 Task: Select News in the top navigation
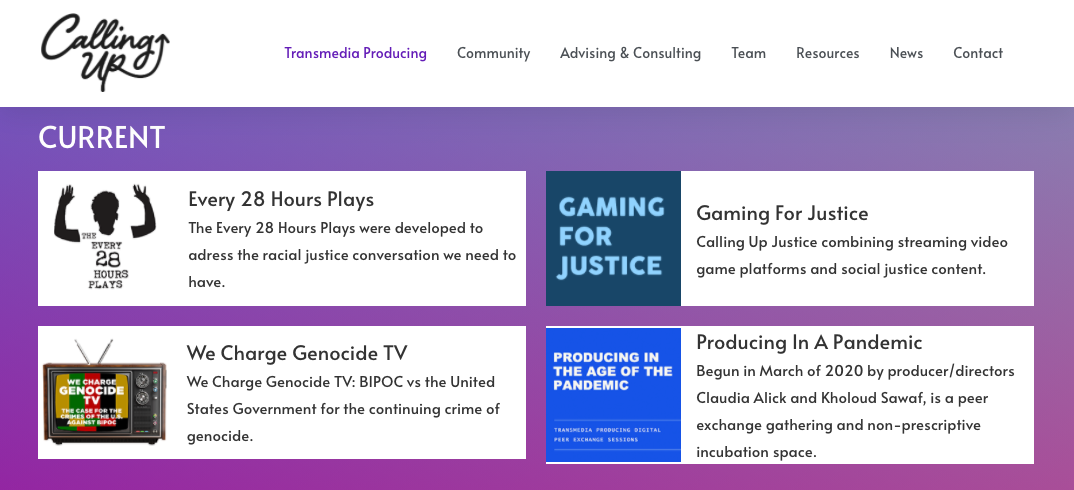pyautogui.click(x=906, y=53)
